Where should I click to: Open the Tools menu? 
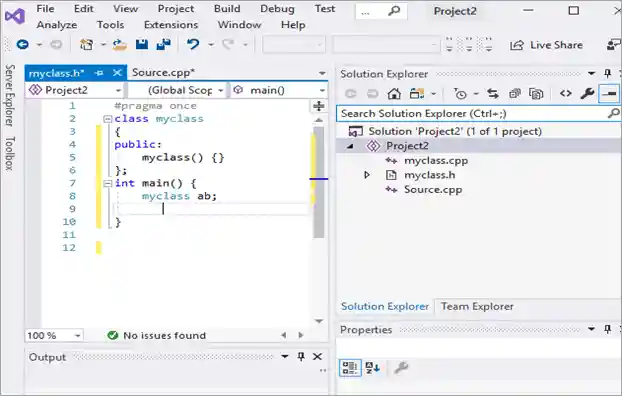pyautogui.click(x=110, y=25)
